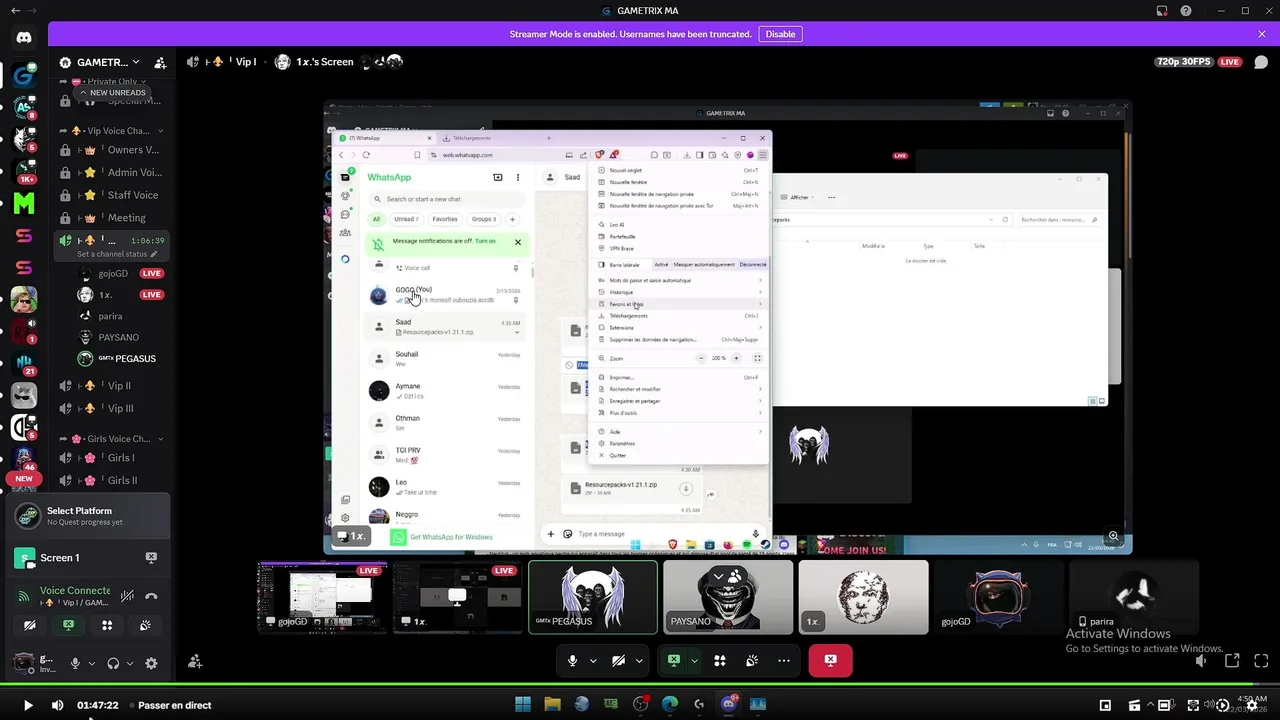1280x720 pixels.
Task: Mute microphone in user panel
Action: [x=75, y=663]
